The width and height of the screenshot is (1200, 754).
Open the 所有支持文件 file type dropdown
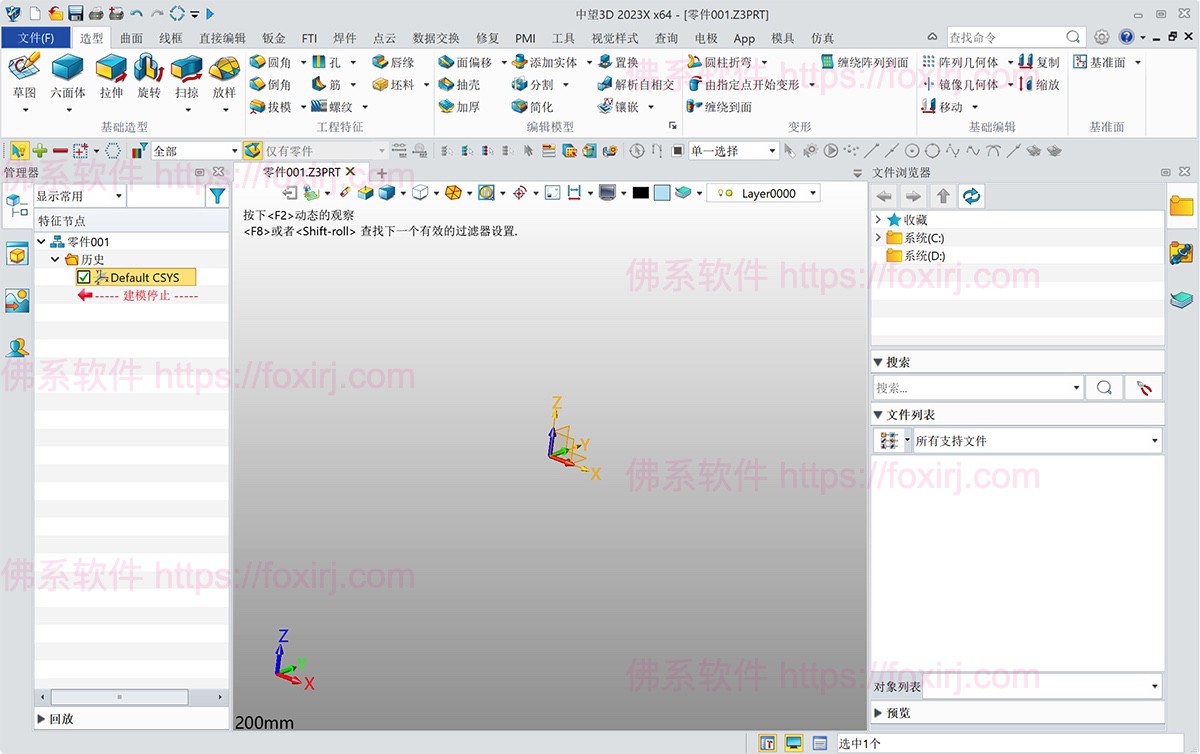[1154, 441]
